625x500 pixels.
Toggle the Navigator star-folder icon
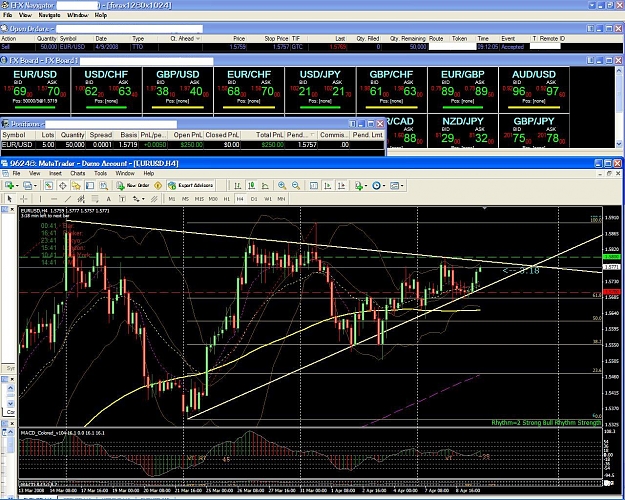[76, 185]
